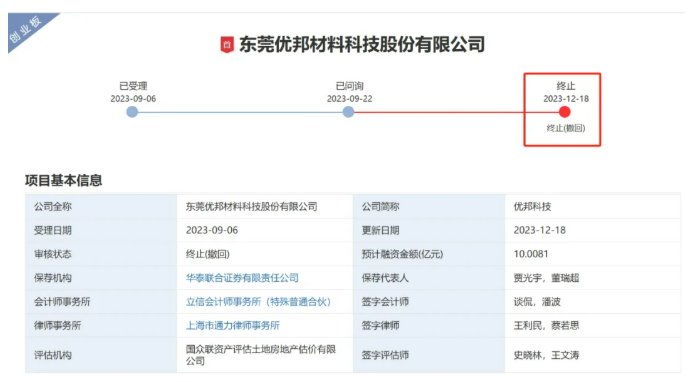
Task: Select the red 终止 timeline node dot
Action: coord(565,112)
